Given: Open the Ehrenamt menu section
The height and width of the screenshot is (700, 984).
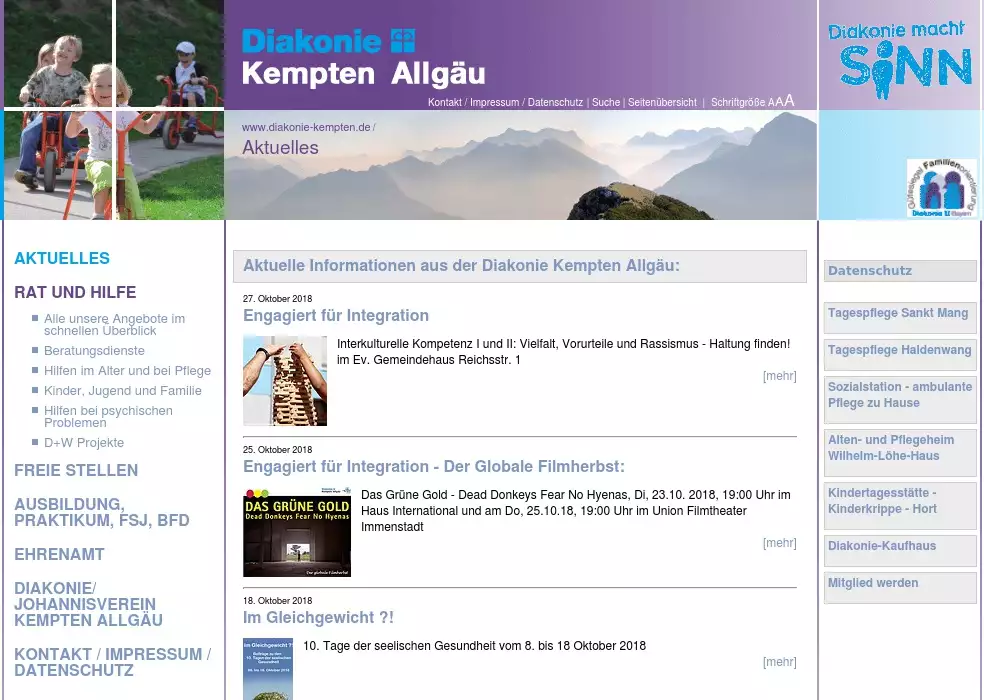Looking at the screenshot, I should pyautogui.click(x=59, y=554).
